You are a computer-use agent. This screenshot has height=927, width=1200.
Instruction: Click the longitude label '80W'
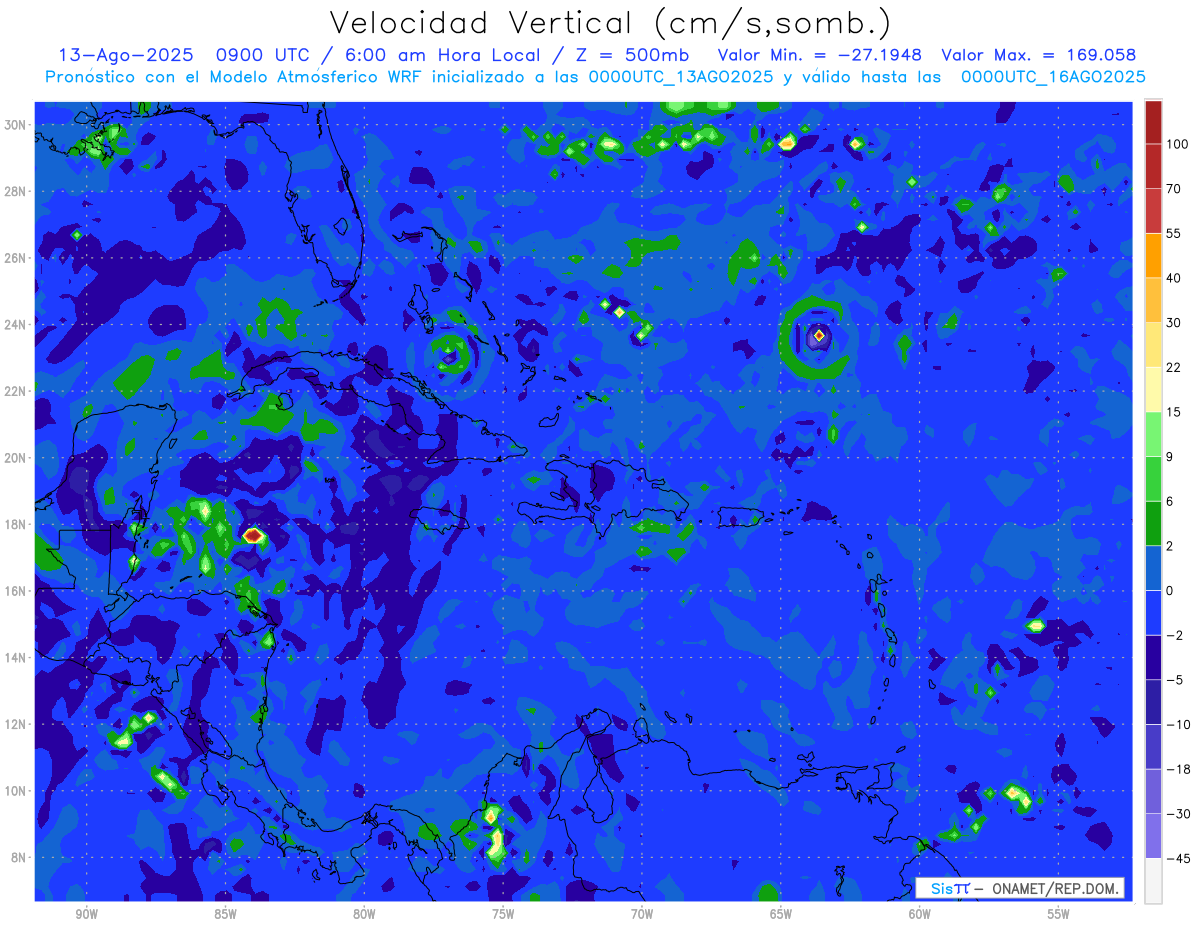364,914
